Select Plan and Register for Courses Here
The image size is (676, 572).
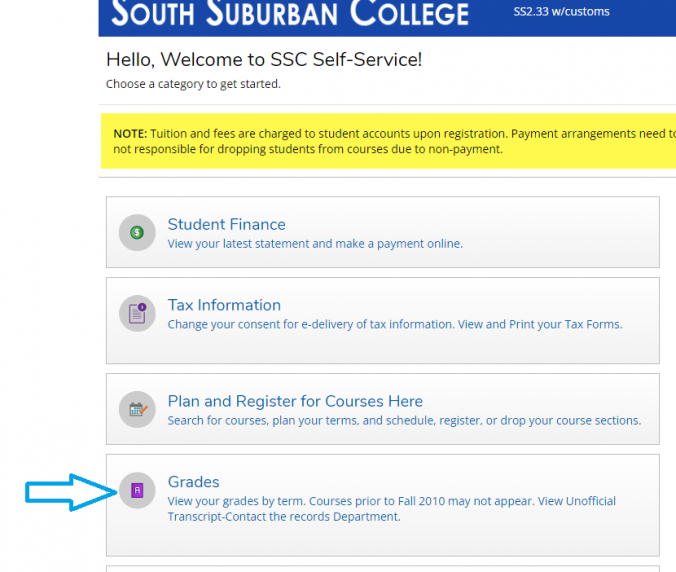point(295,401)
